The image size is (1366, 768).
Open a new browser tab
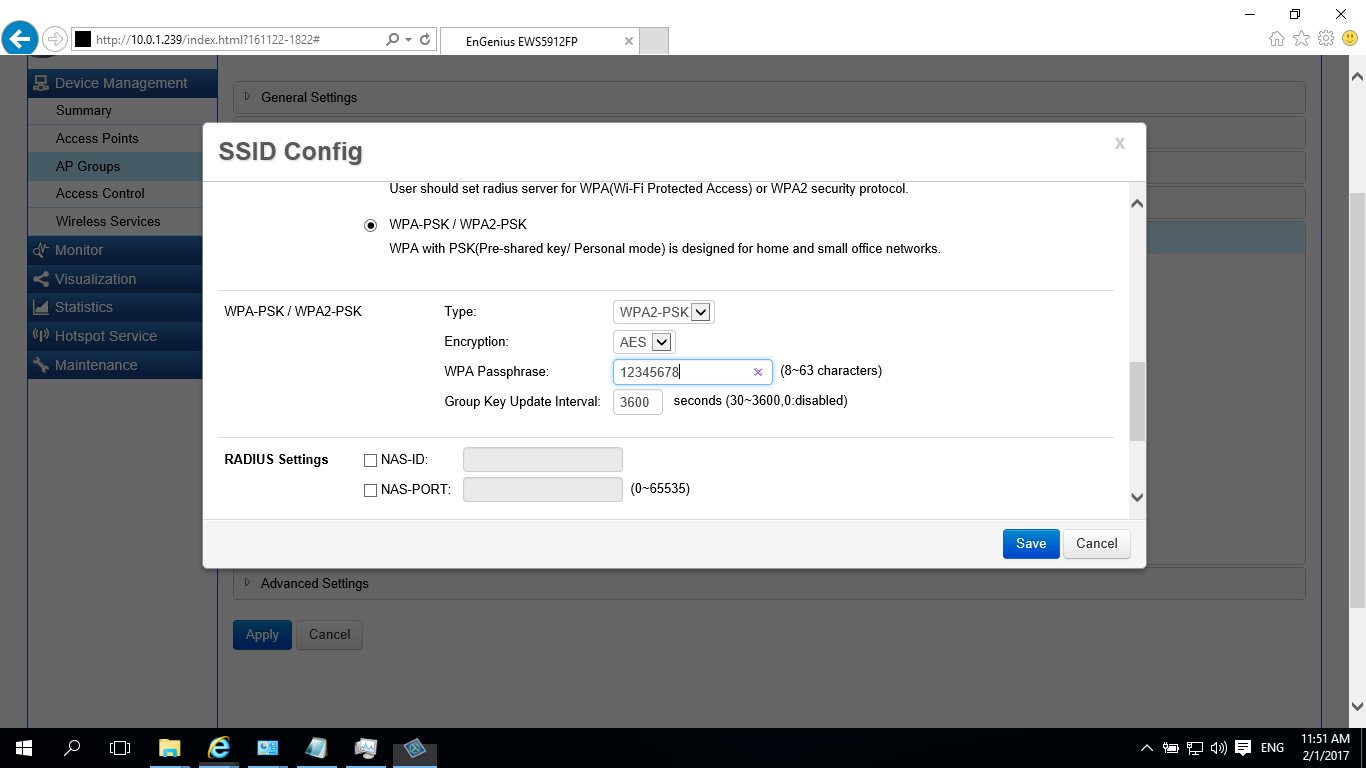coord(653,41)
